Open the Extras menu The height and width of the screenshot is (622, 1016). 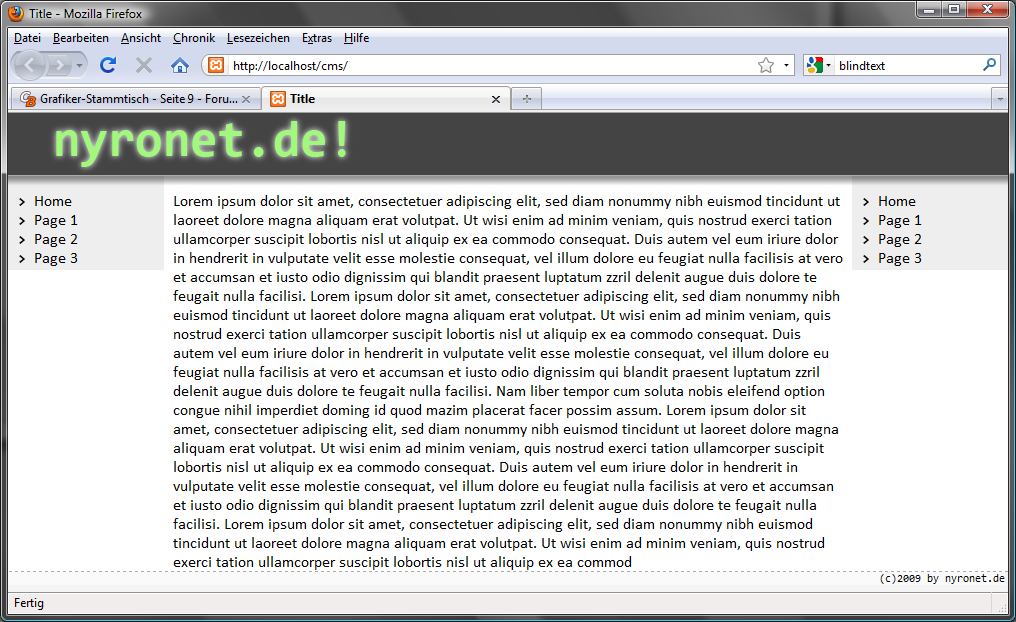coord(316,38)
